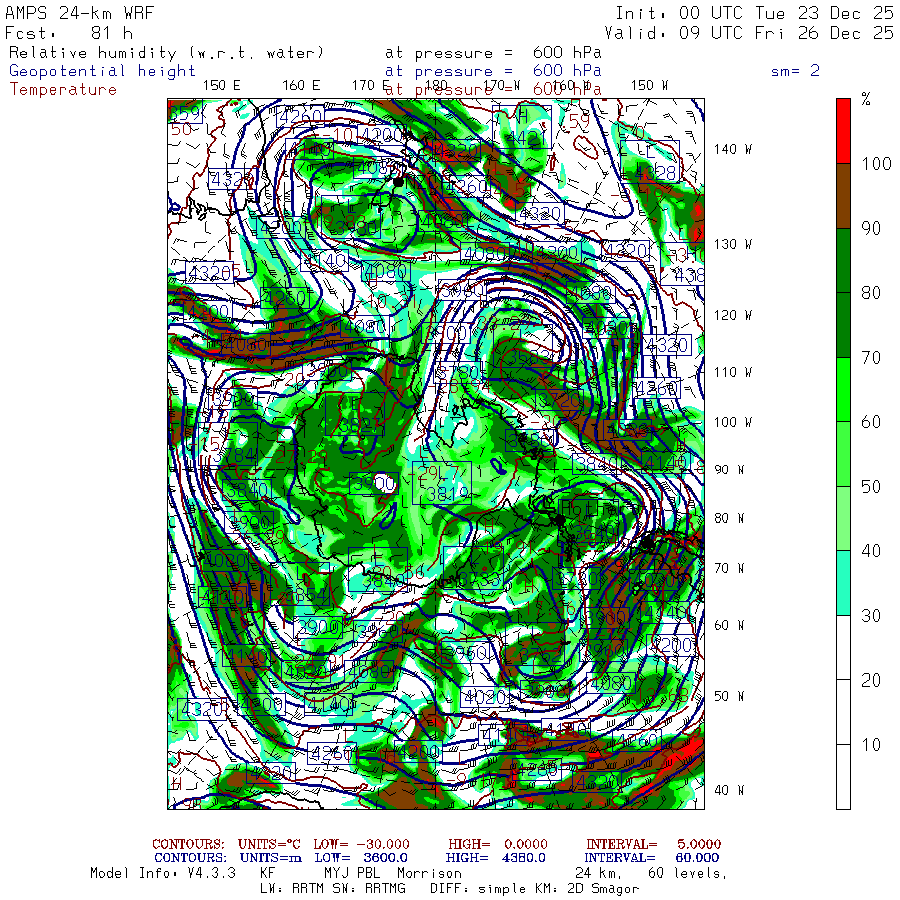Click the bright green 60–70% colorbar segment

pyautogui.click(x=843, y=390)
